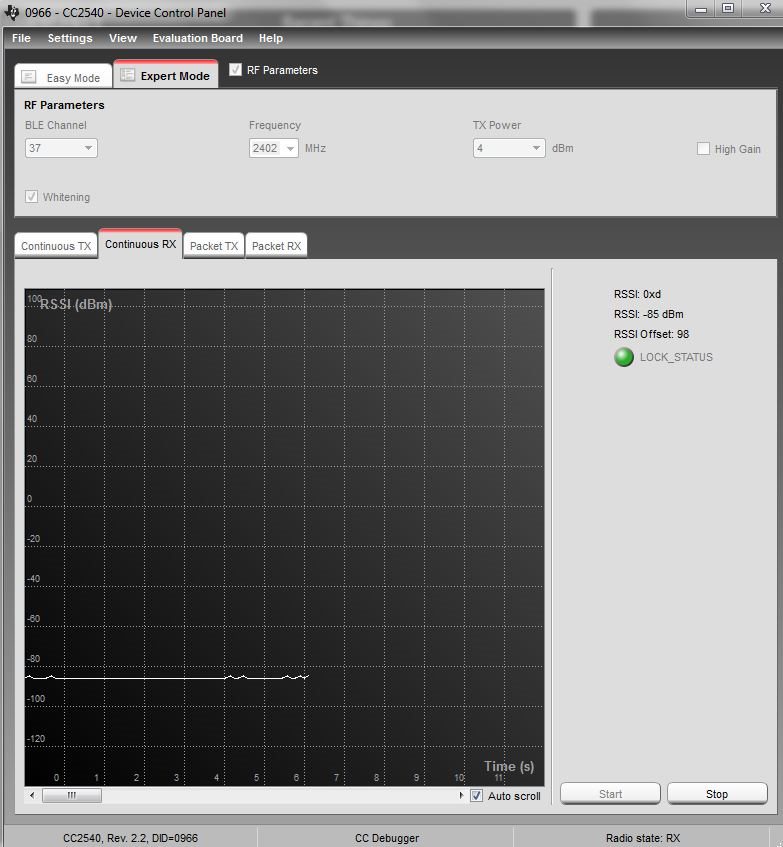Click the CC Debugger status text
783x847 pixels.
pos(387,838)
